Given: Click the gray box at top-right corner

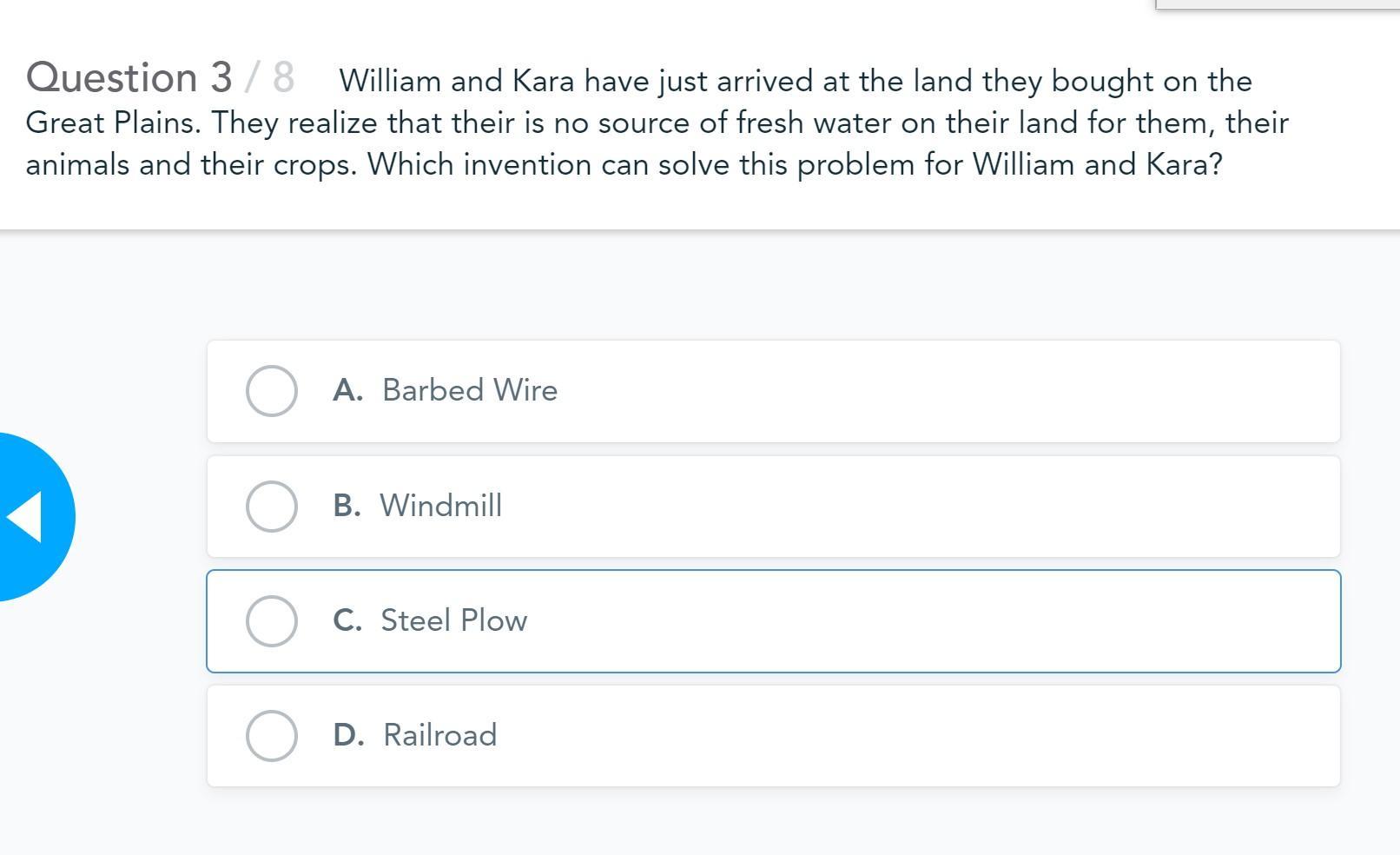Looking at the screenshot, I should pos(1277,4).
